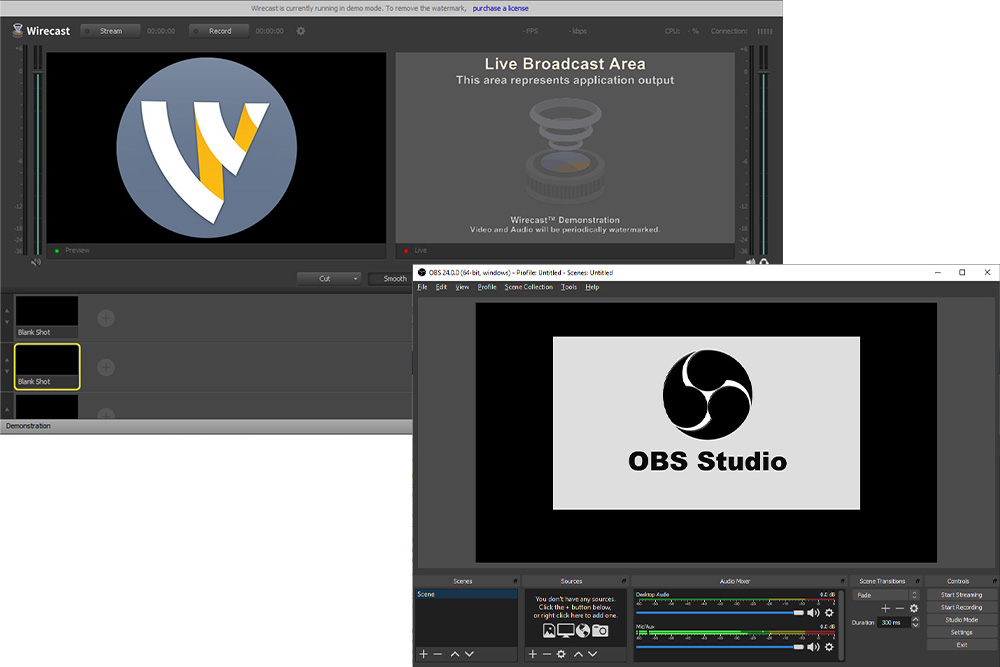Open the Fade transition dropdown in OBS
This screenshot has width=1000, height=667.
pyautogui.click(x=885, y=595)
